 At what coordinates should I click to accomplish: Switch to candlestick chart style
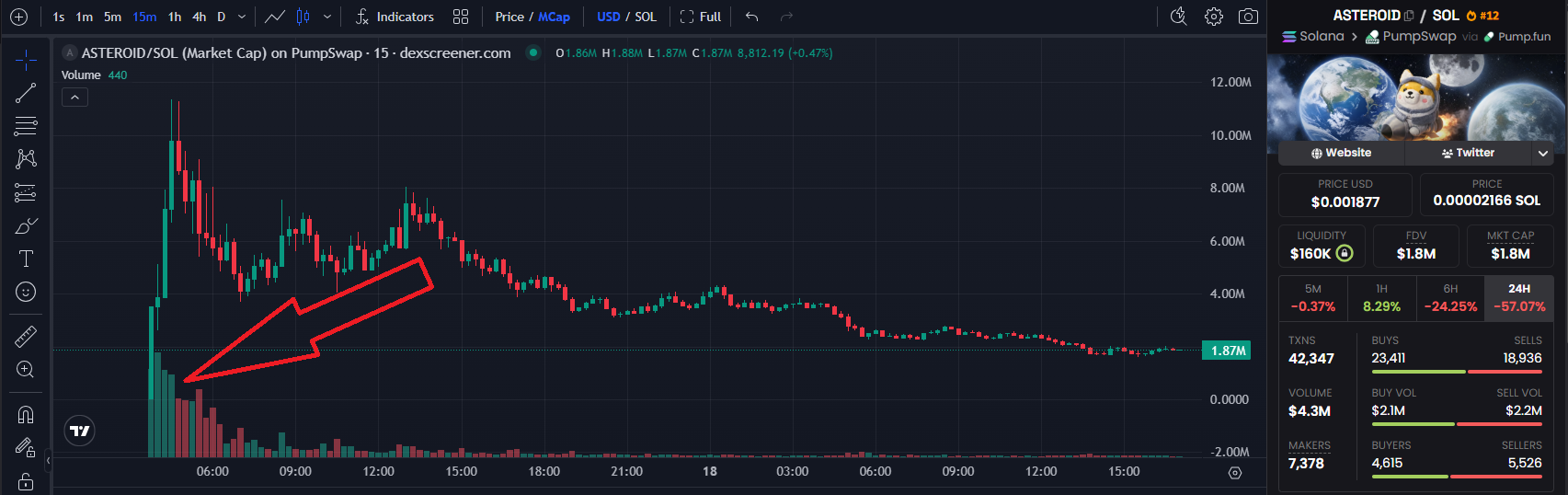tap(303, 17)
